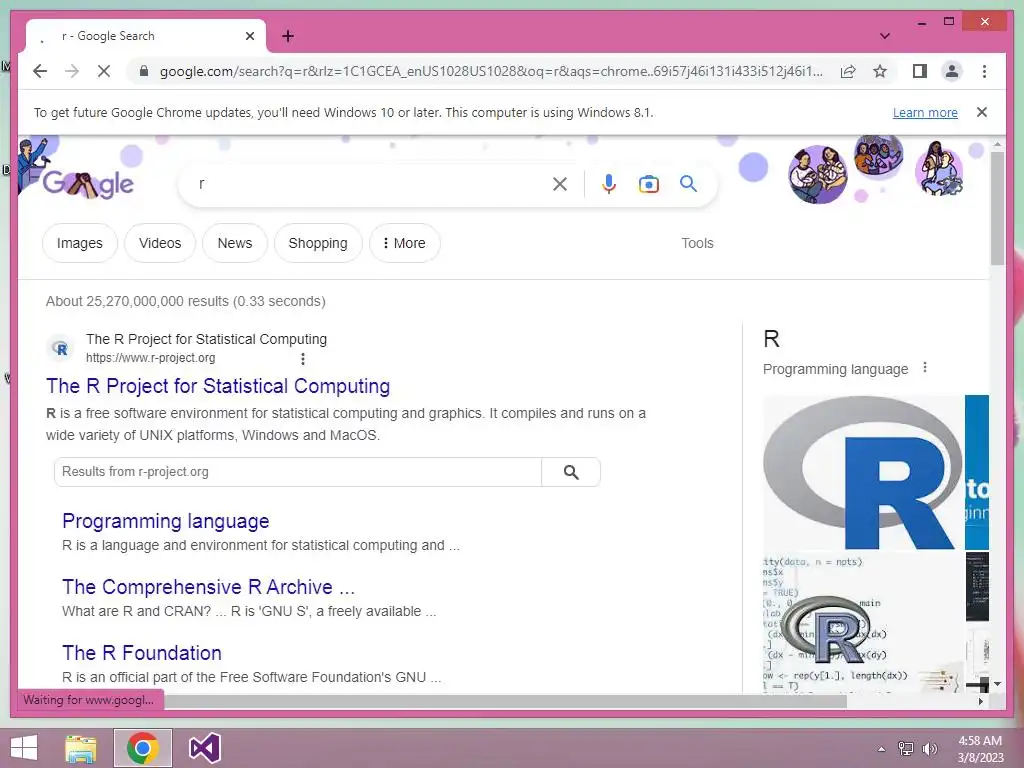
Task: Clear the search box with the X icon
Action: pos(560,184)
